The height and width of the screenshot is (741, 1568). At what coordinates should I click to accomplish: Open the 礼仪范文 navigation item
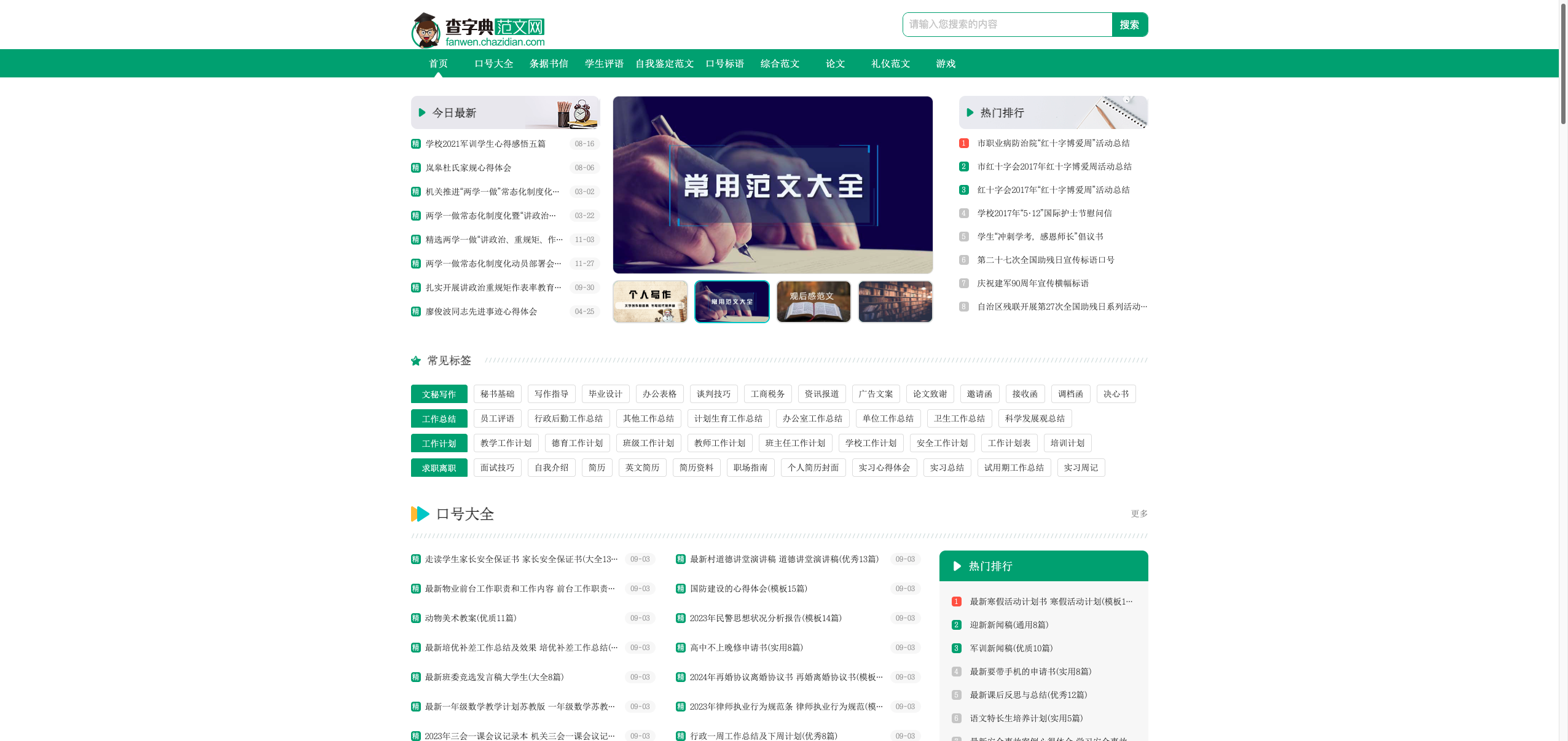tap(890, 63)
